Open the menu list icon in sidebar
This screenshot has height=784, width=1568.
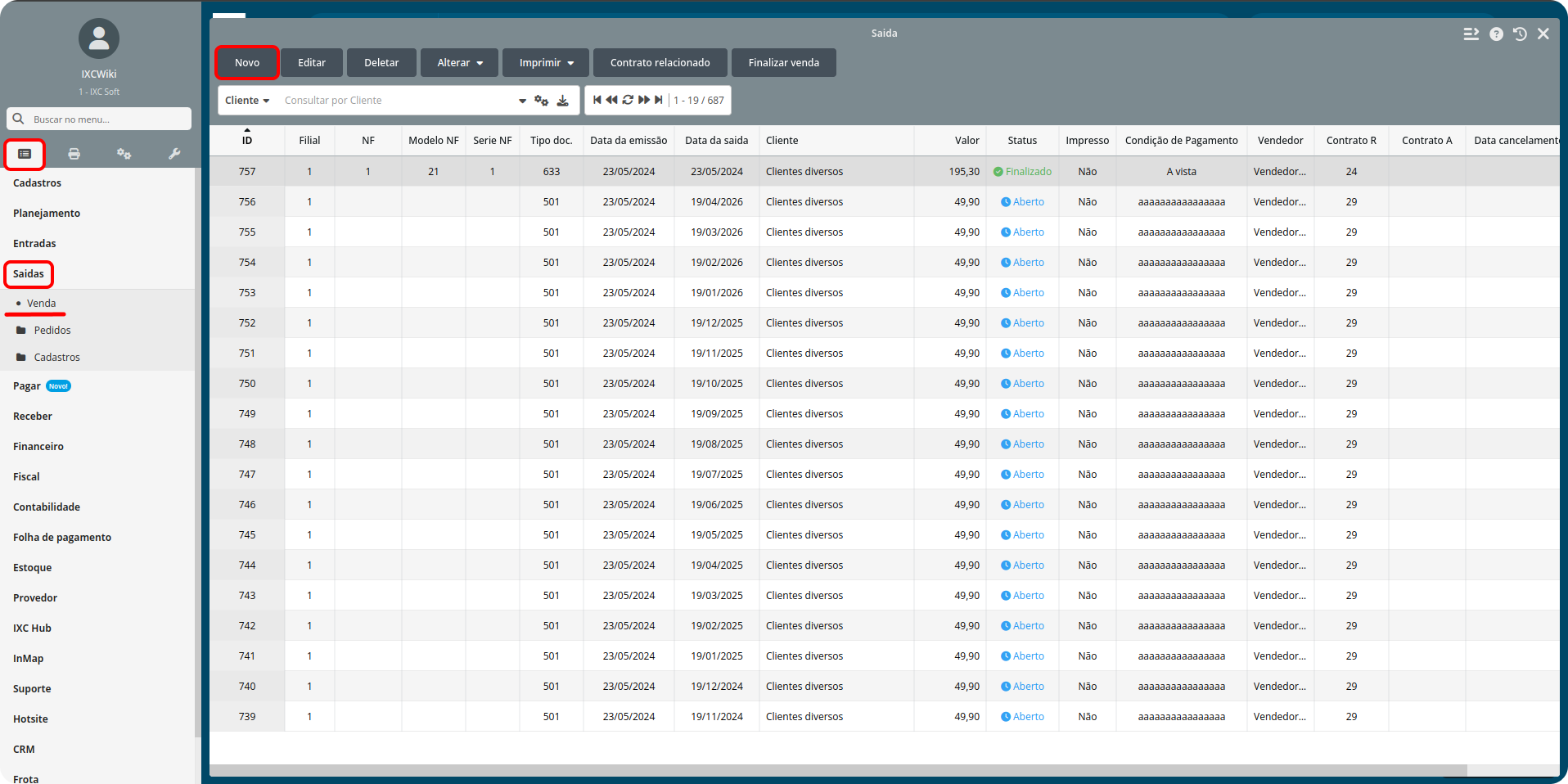(25, 154)
